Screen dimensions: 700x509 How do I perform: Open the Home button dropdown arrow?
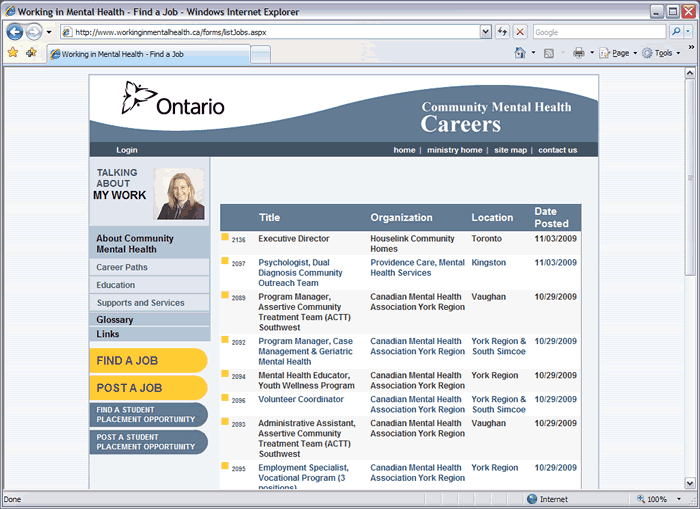[533, 53]
